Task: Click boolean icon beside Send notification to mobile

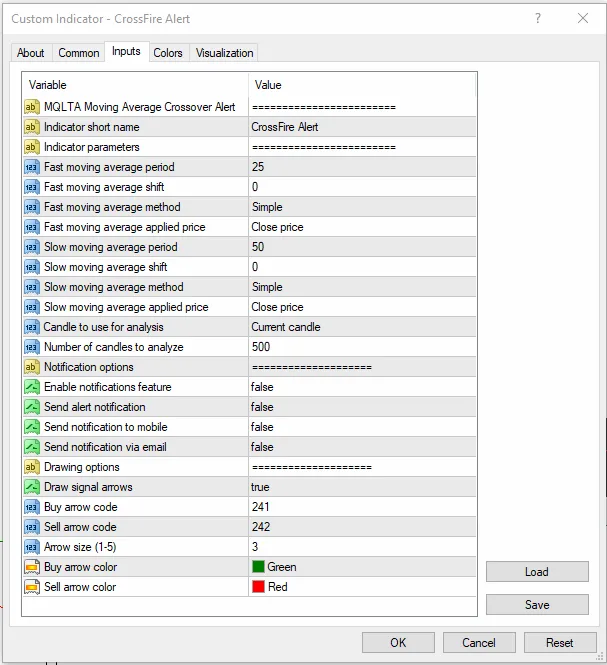Action: pyautogui.click(x=31, y=427)
